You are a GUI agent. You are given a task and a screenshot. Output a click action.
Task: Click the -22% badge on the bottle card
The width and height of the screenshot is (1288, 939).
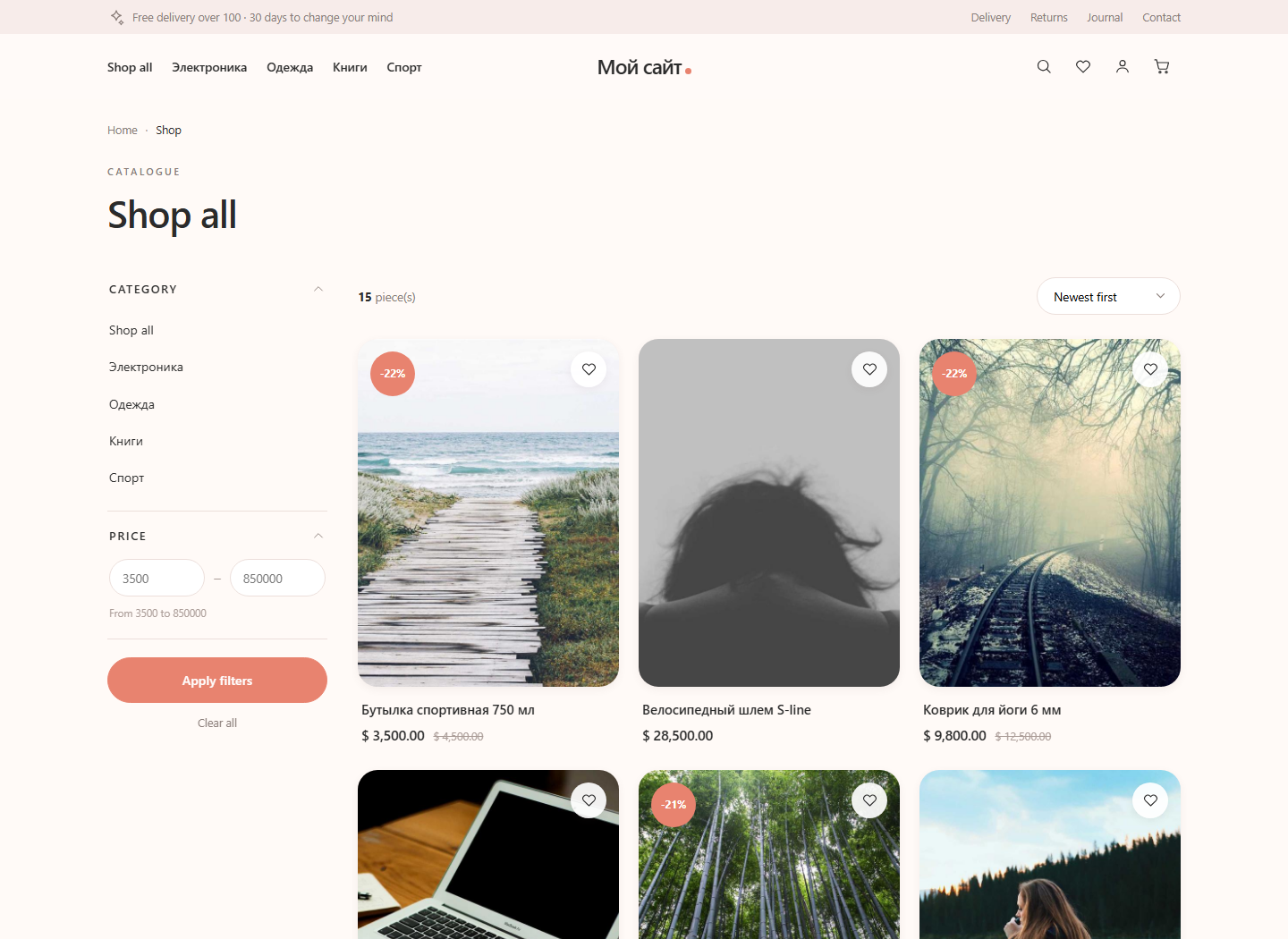[393, 374]
